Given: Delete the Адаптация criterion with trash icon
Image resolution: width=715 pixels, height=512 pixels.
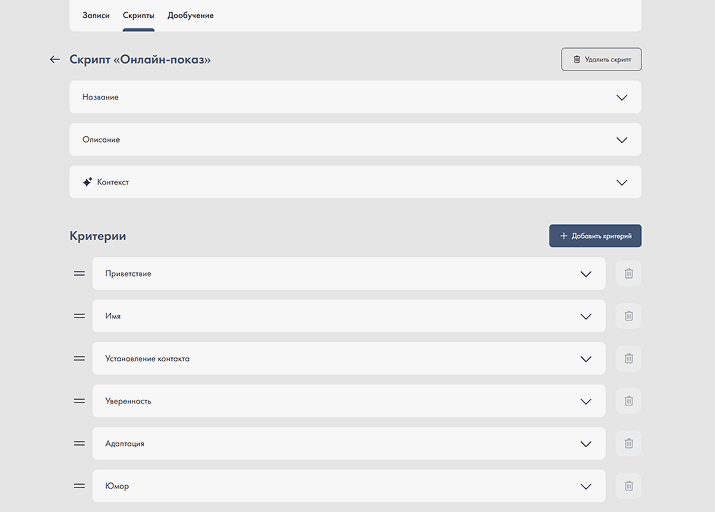Looking at the screenshot, I should coord(628,443).
